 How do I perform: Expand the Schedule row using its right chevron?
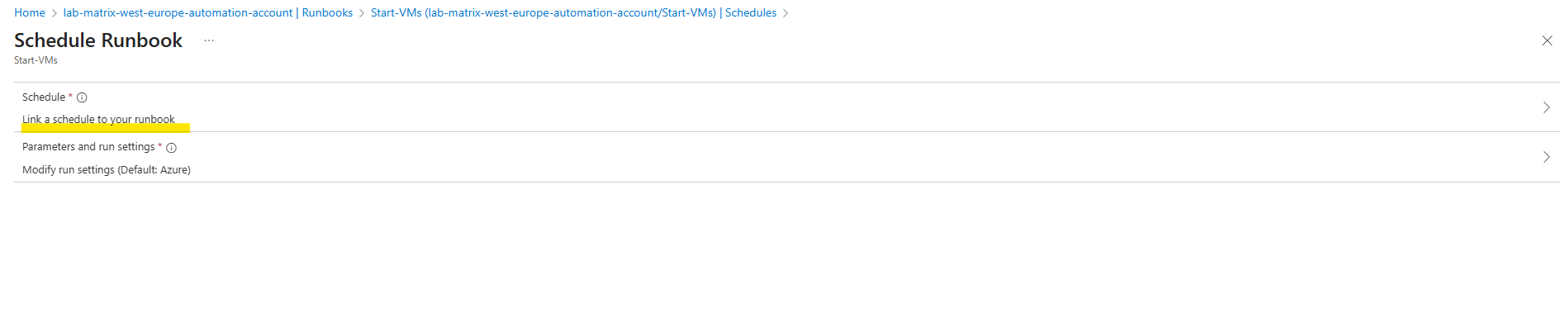coord(1547,107)
